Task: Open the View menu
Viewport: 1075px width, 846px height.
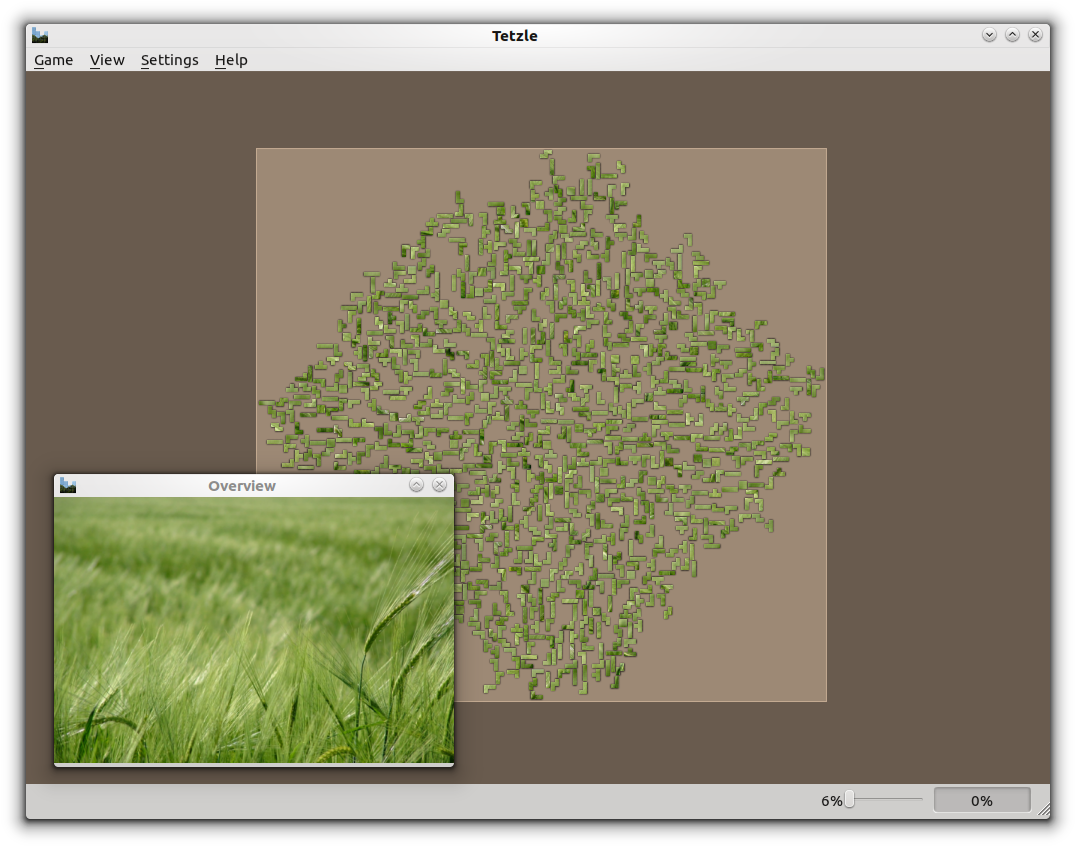Action: point(107,60)
